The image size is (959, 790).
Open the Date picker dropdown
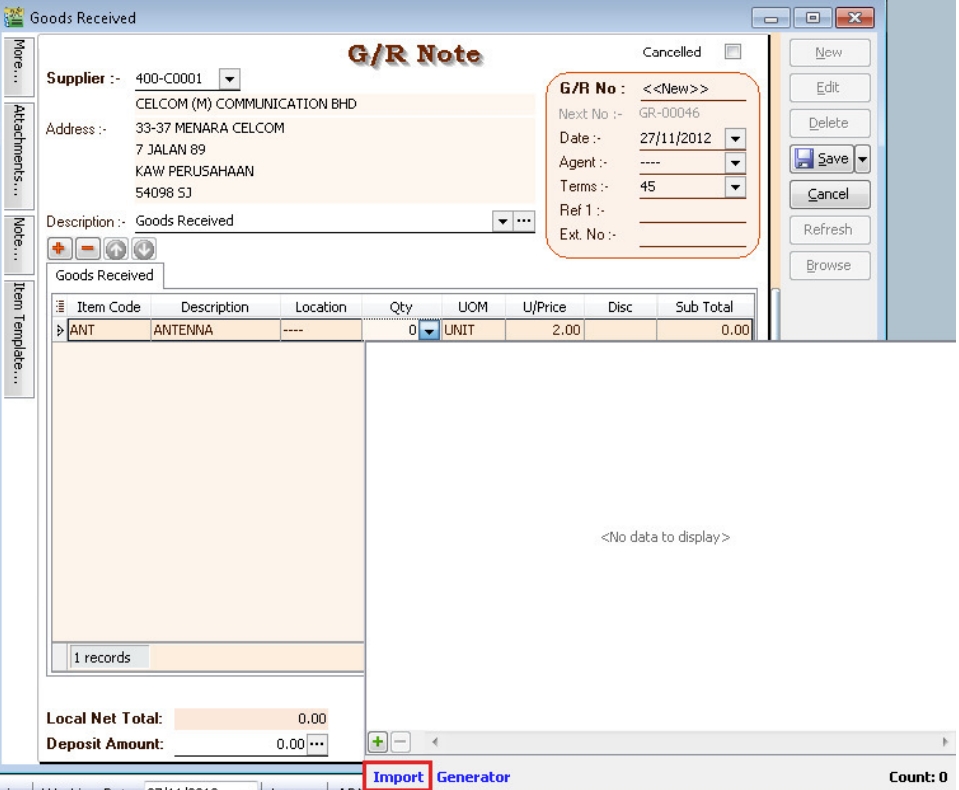click(x=736, y=139)
